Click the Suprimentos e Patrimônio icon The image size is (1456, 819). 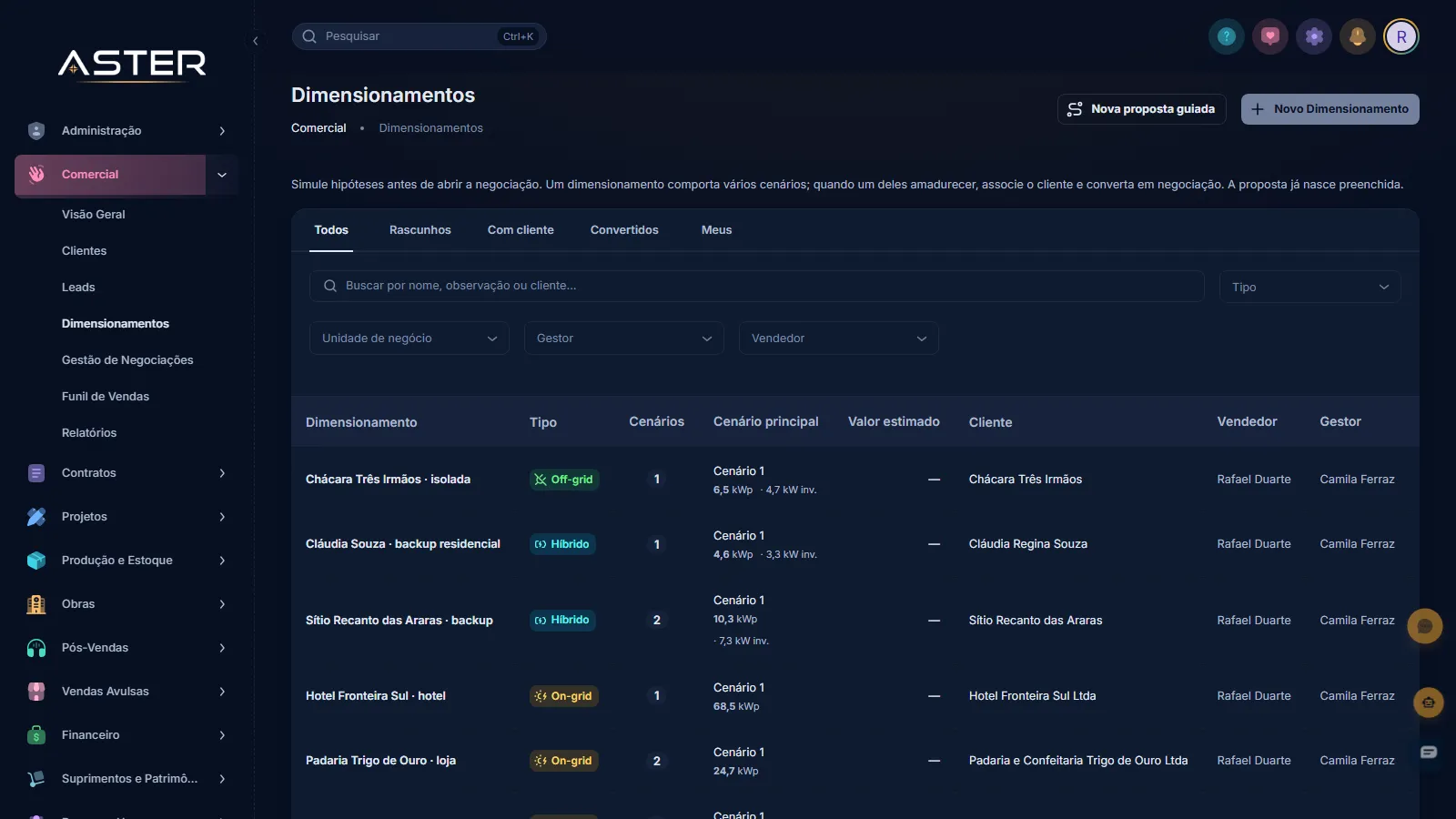(36, 779)
